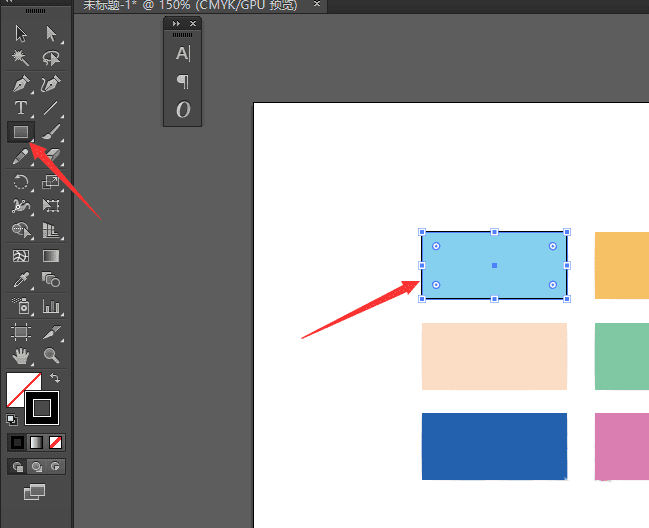This screenshot has height=528, width=649.
Task: Select the peach rectangle
Action: (494, 356)
